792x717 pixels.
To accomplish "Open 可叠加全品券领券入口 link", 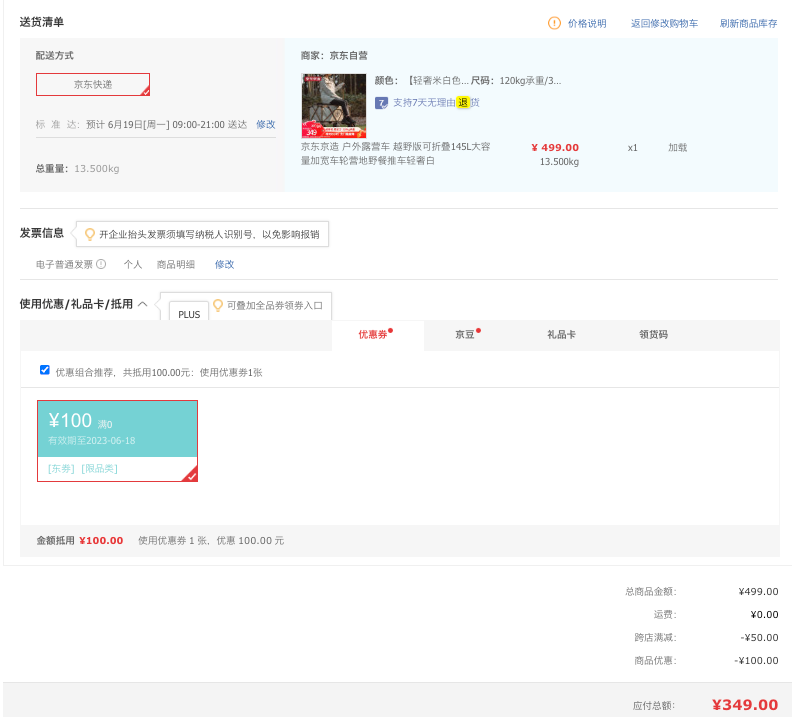I will pyautogui.click(x=274, y=305).
